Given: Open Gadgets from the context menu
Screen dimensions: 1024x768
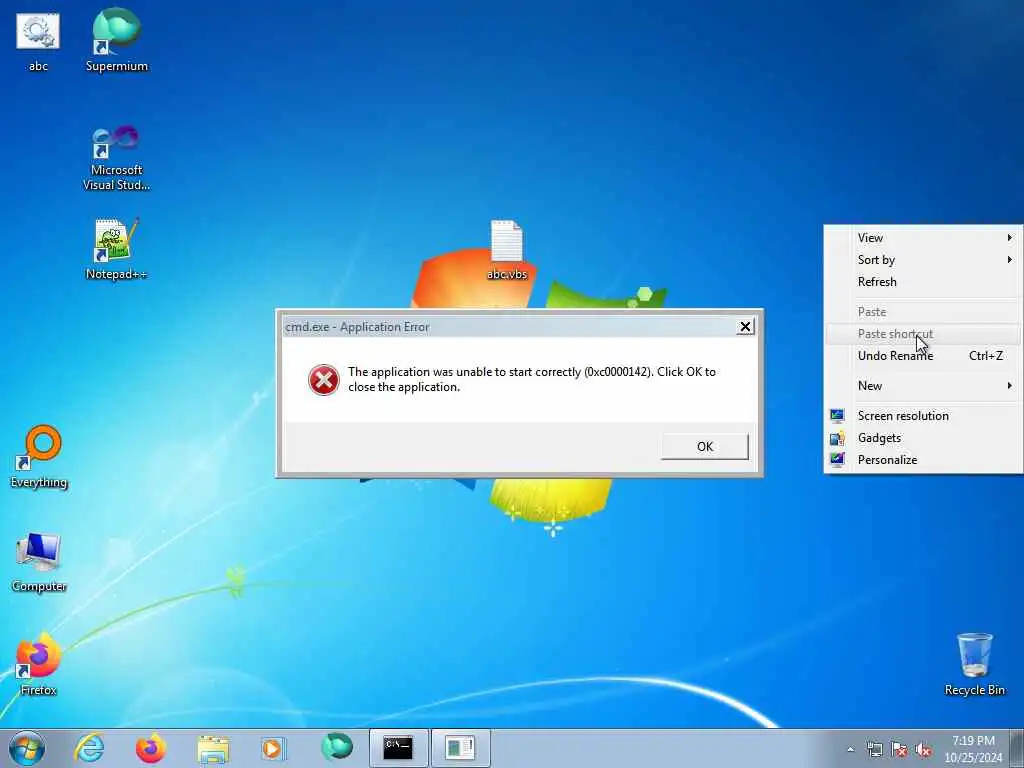Looking at the screenshot, I should click(x=923, y=438).
